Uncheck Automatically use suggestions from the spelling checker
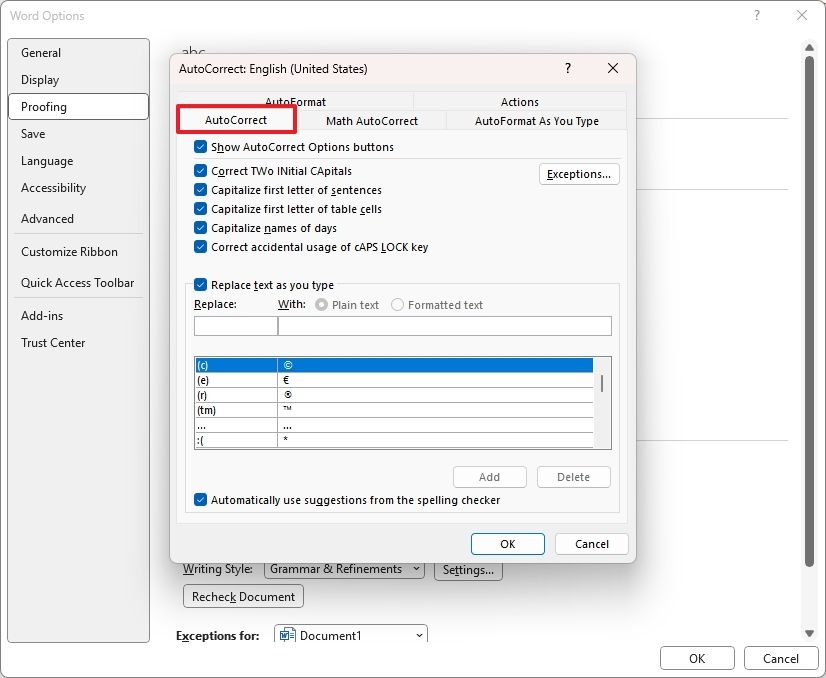Screen dimensions: 826x678 (201, 500)
